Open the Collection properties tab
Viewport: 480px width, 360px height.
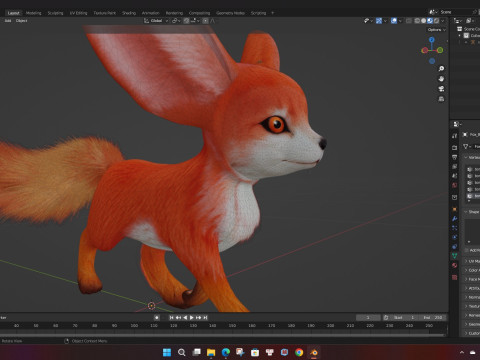point(454,197)
